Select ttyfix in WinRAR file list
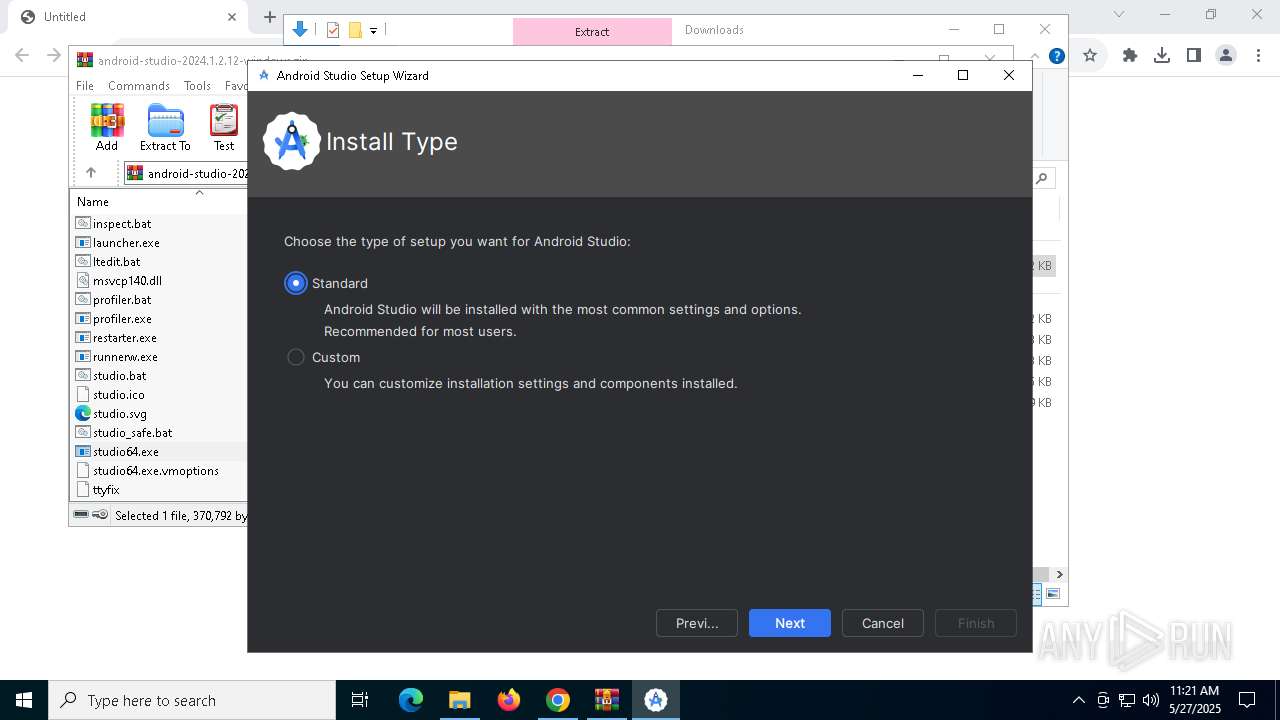Image resolution: width=1280 pixels, height=720 pixels. point(106,490)
